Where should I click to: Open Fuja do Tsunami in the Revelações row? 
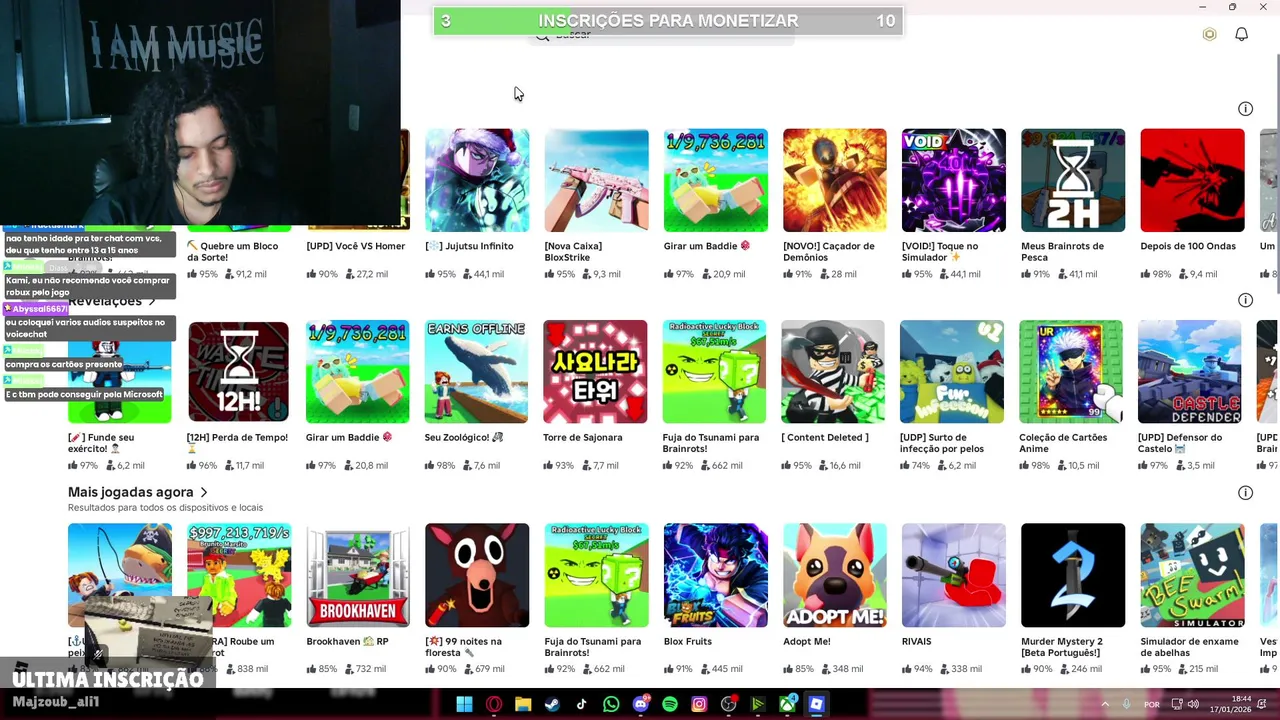coord(714,371)
